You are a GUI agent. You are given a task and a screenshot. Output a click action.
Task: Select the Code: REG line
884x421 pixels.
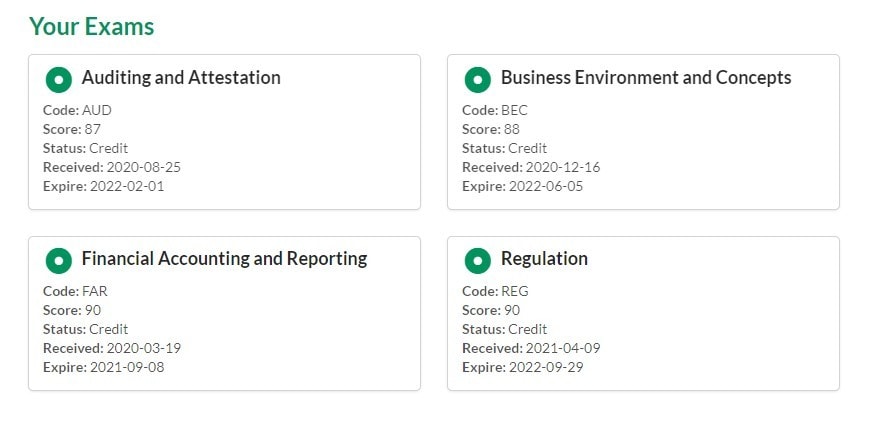495,291
